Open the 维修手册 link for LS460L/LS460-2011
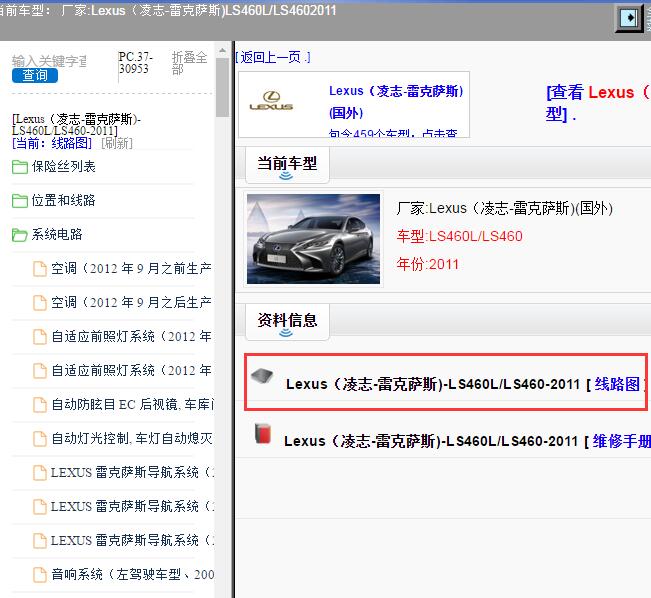The height and width of the screenshot is (598, 651). tap(622, 441)
